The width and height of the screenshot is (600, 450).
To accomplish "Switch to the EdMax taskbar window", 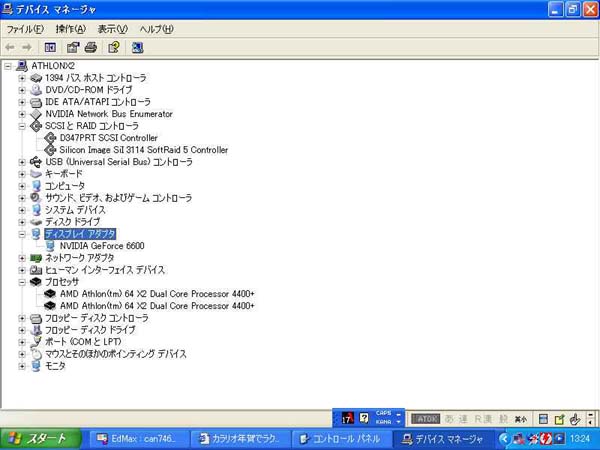I will pyautogui.click(x=139, y=439).
